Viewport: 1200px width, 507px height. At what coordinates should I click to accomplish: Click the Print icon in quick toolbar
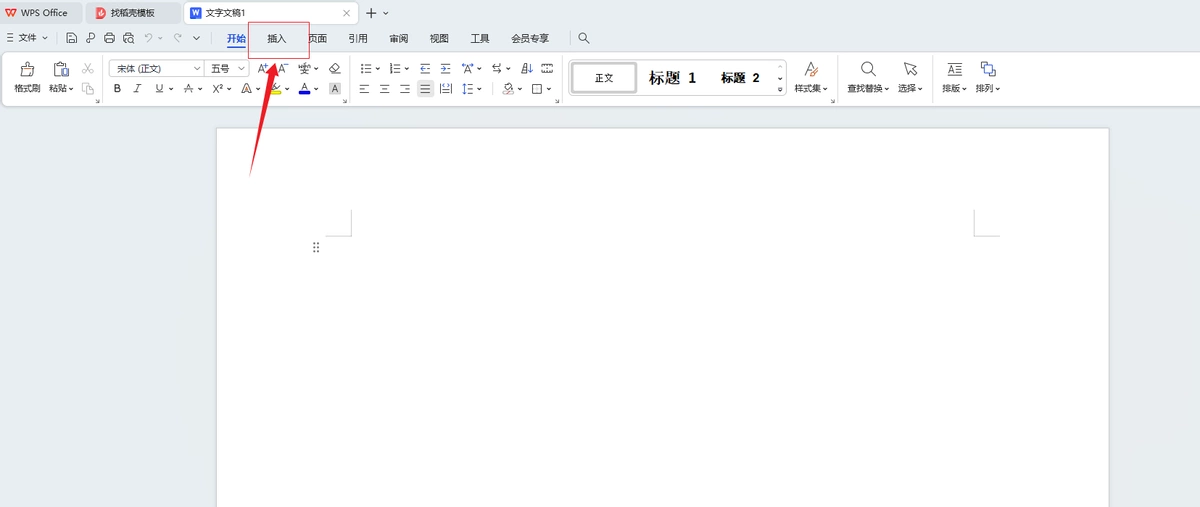pos(110,38)
